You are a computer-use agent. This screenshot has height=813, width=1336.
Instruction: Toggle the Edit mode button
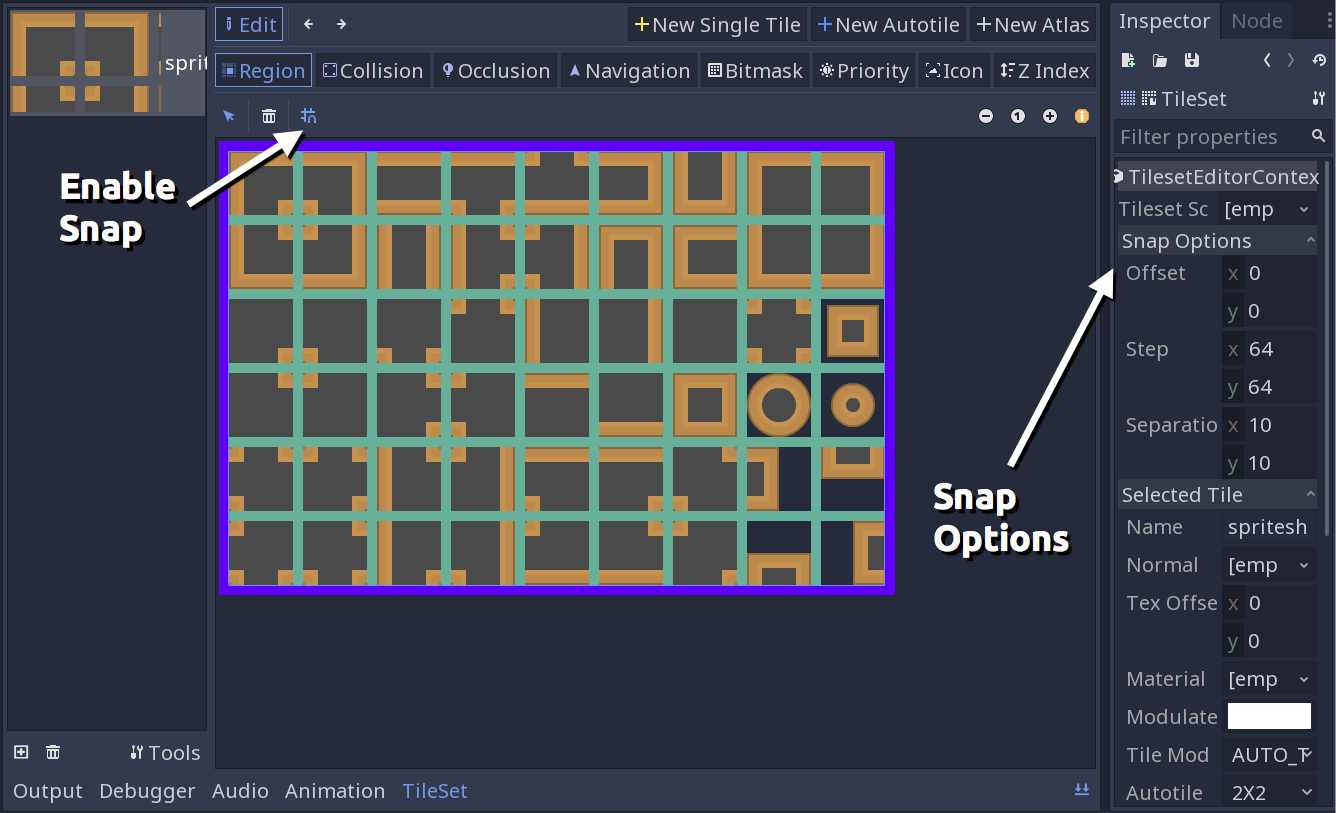(x=249, y=23)
